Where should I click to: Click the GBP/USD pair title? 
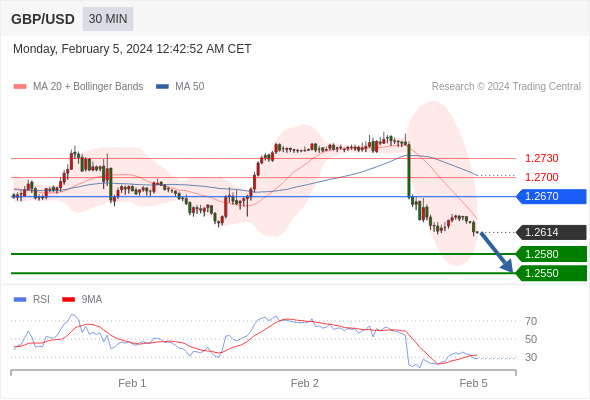click(43, 19)
